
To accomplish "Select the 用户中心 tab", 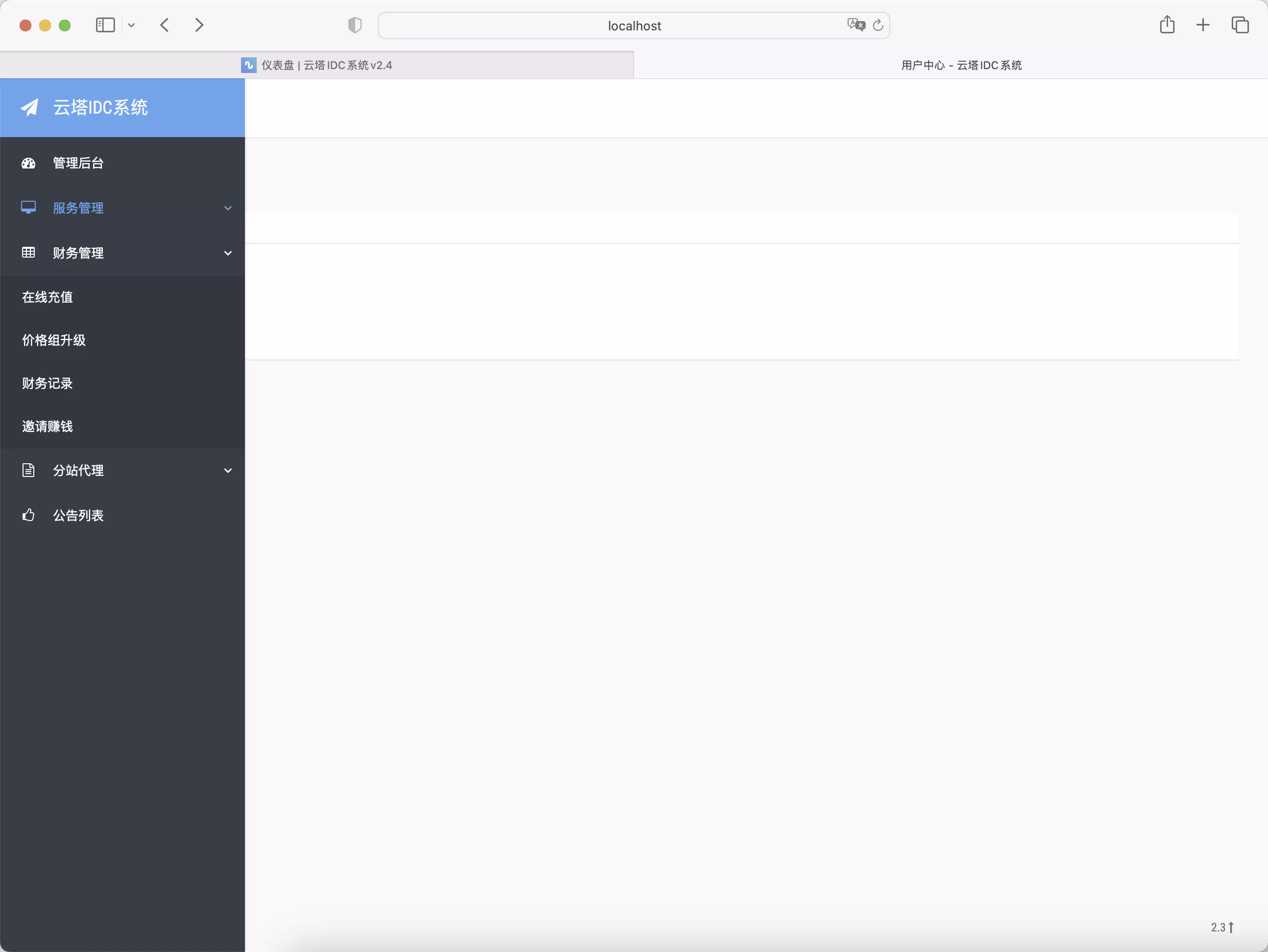I will (961, 64).
